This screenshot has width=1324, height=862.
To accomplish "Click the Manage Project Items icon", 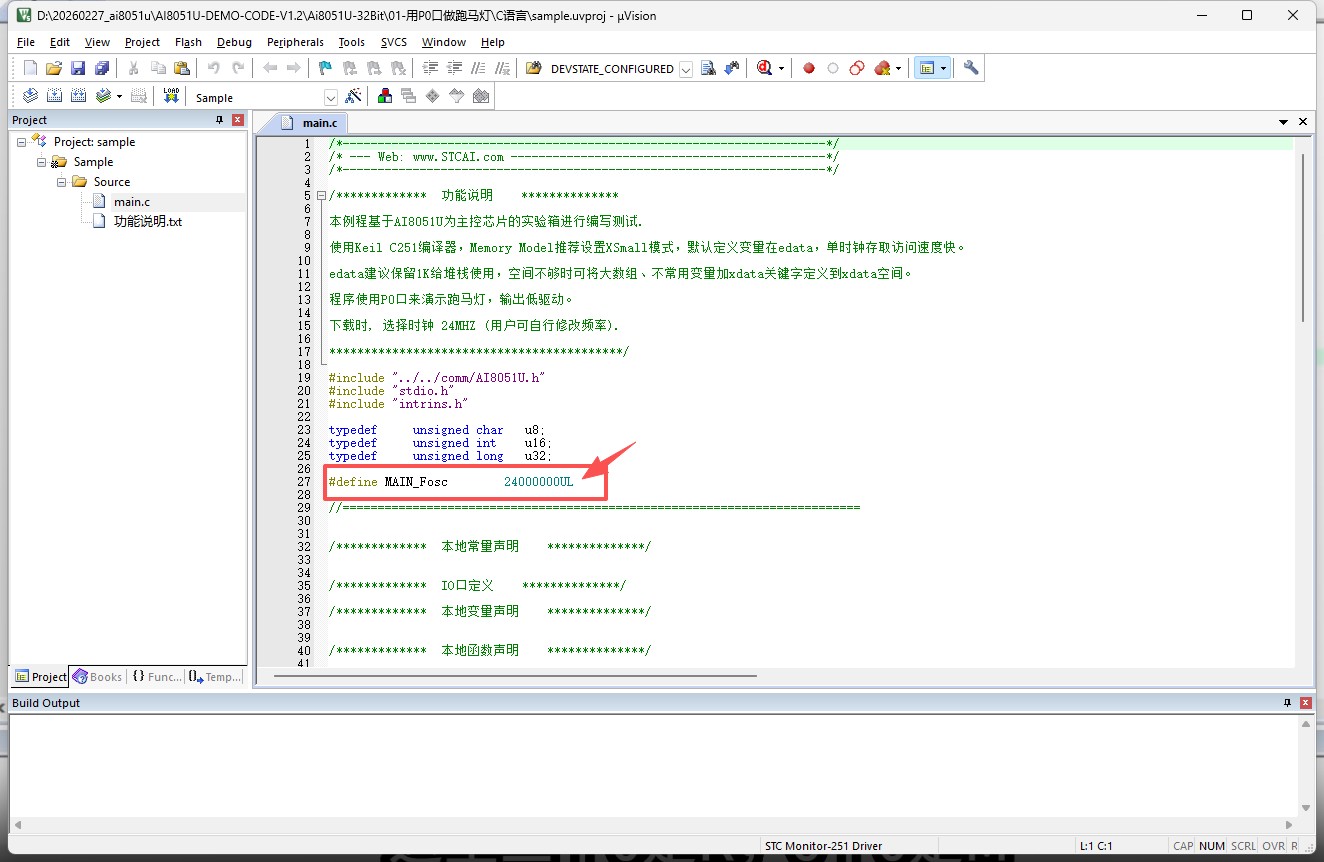I will tap(384, 97).
